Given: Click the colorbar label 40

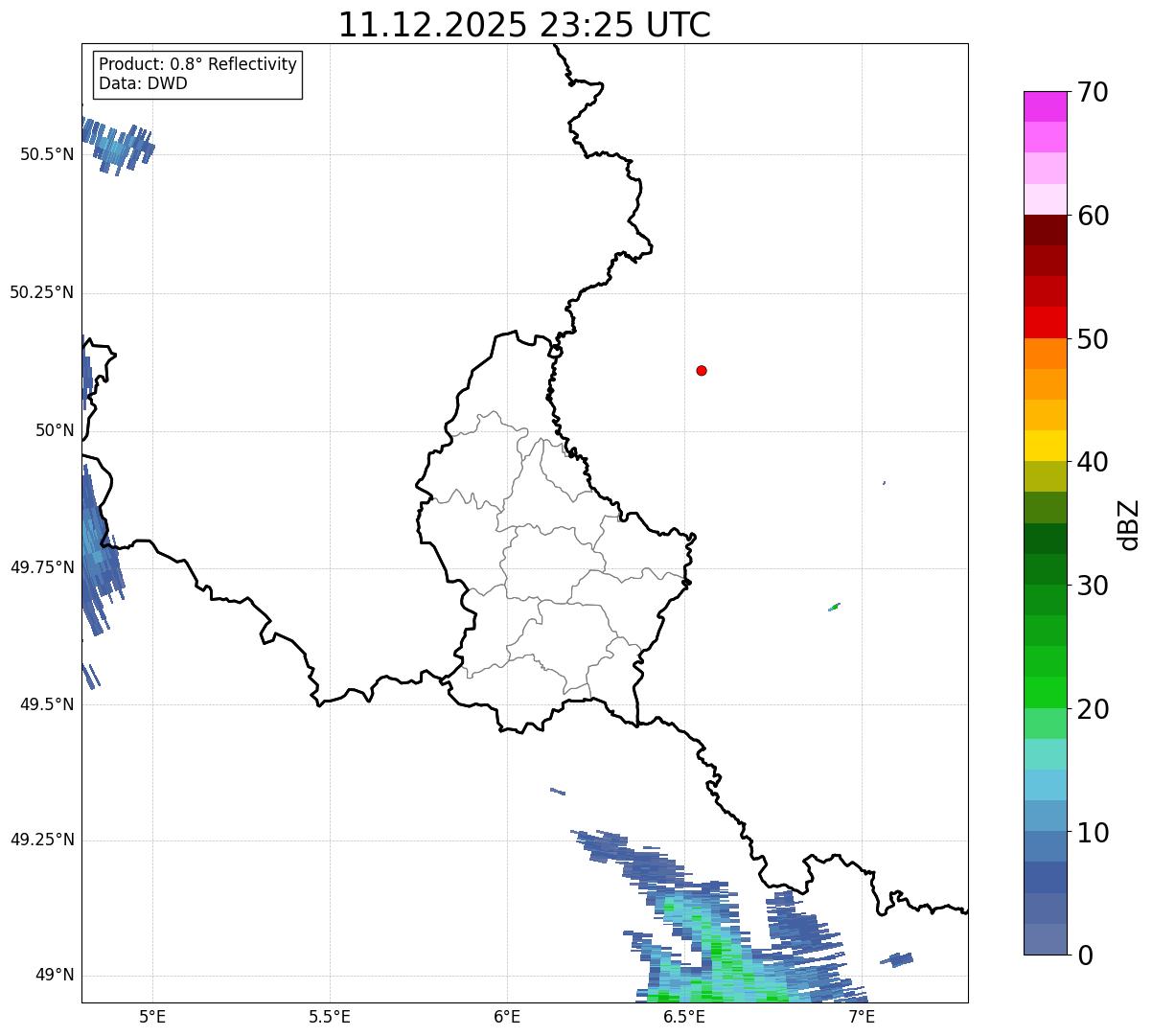Looking at the screenshot, I should click(1093, 462).
